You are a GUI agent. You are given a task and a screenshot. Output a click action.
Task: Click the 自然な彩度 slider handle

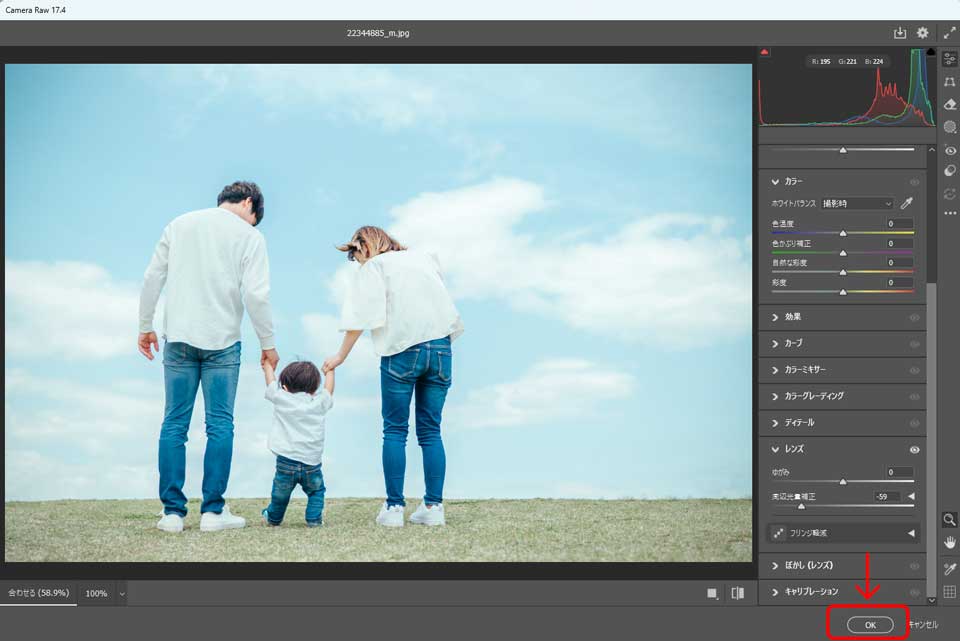point(843,272)
